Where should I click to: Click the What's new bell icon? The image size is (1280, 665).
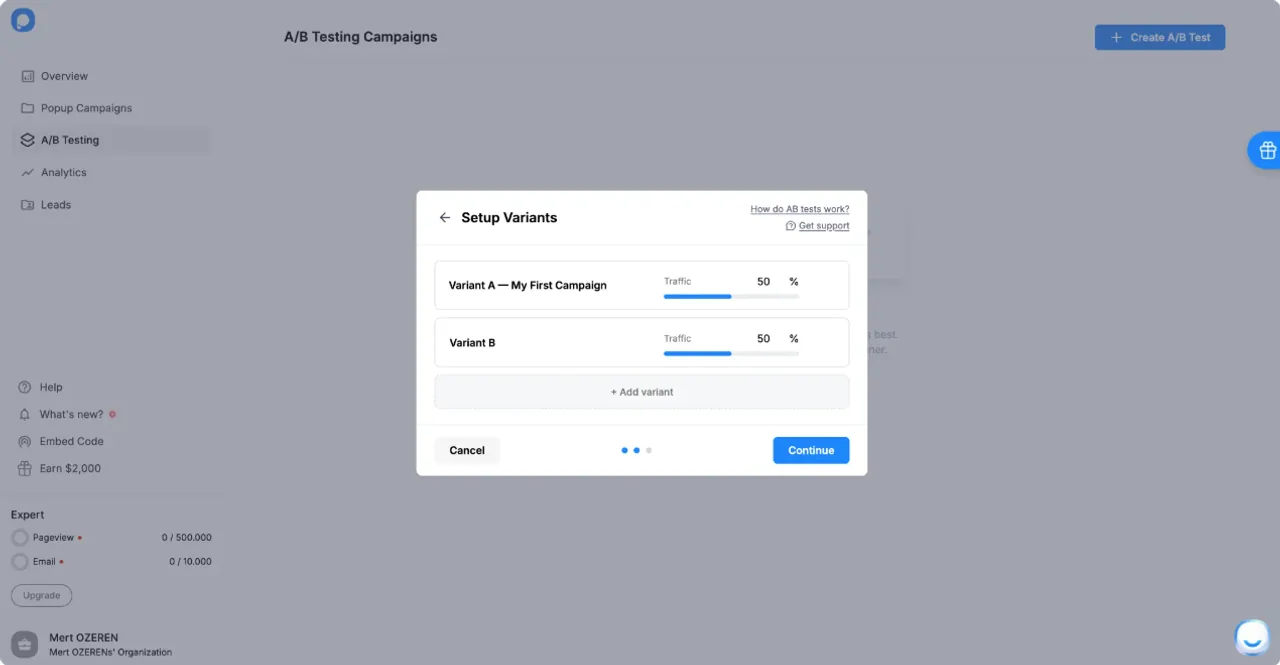[25, 414]
